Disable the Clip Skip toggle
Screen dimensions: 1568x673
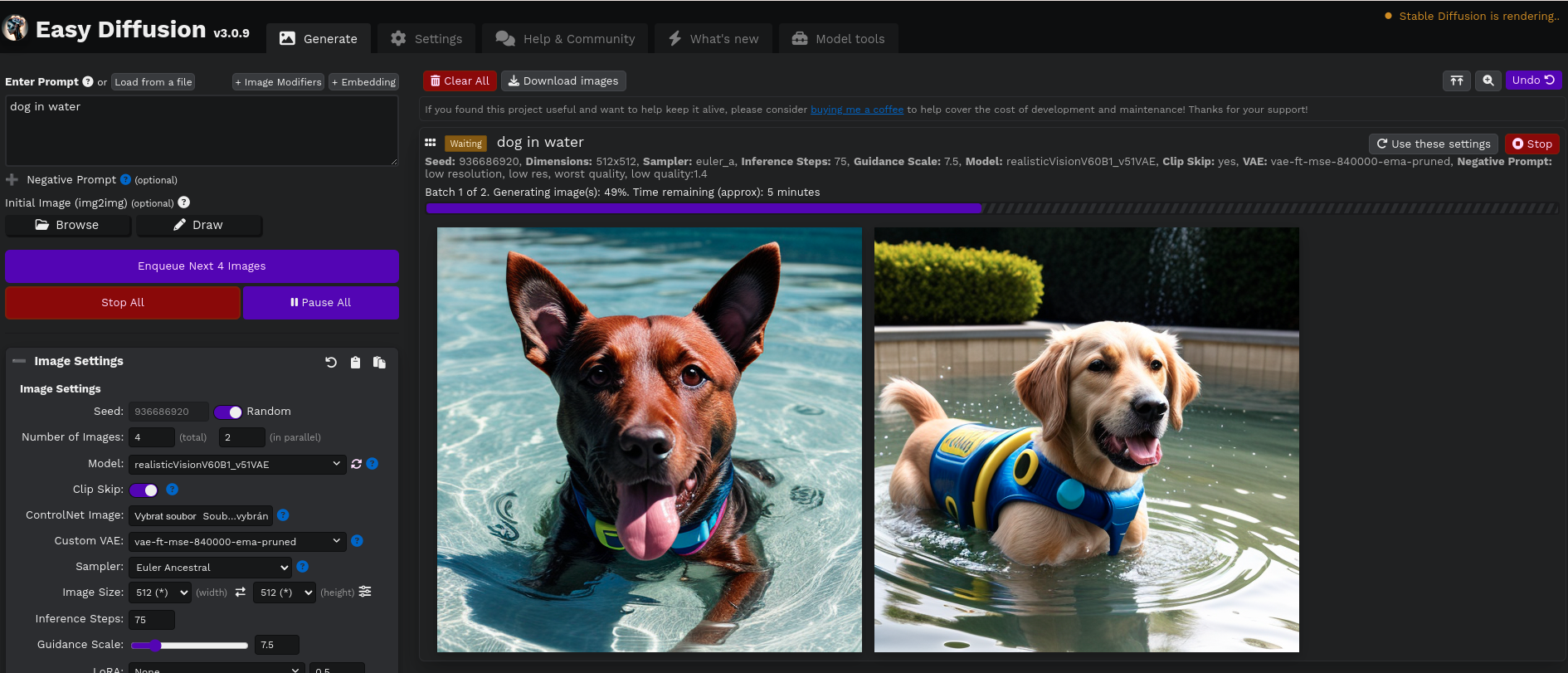coord(144,490)
